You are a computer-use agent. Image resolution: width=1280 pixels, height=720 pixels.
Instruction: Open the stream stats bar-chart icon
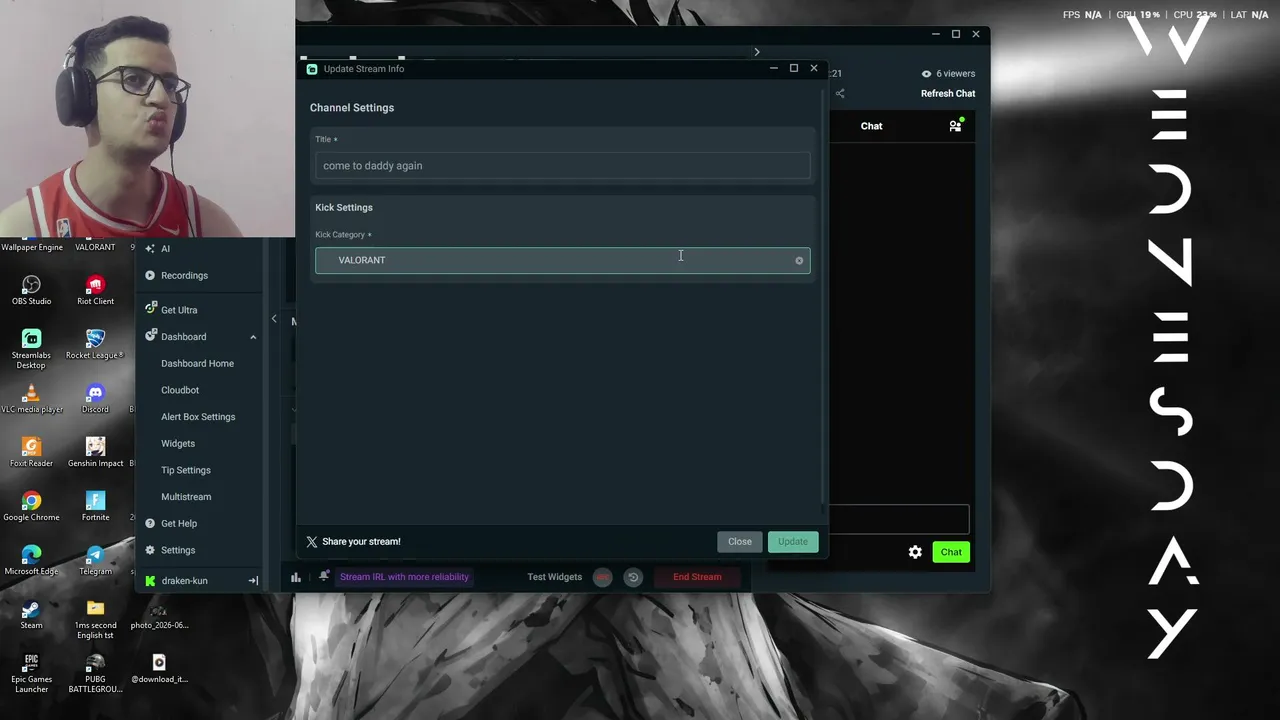point(296,577)
